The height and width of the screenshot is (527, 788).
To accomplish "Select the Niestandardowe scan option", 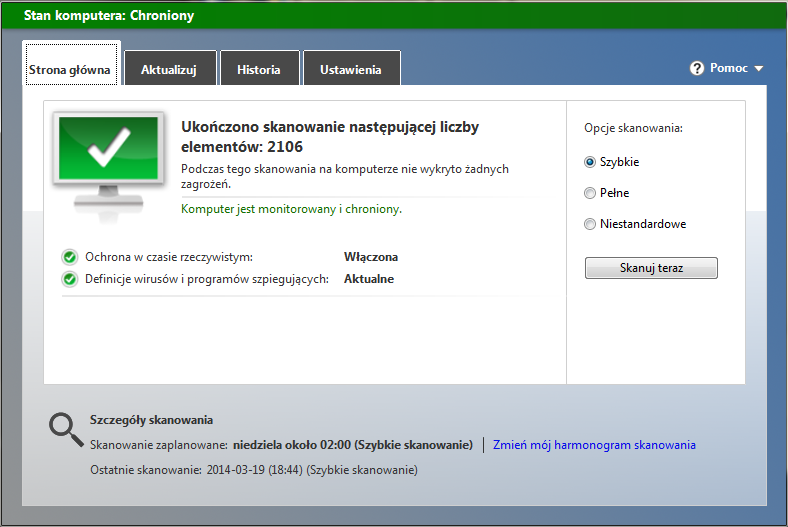I will 589,224.
